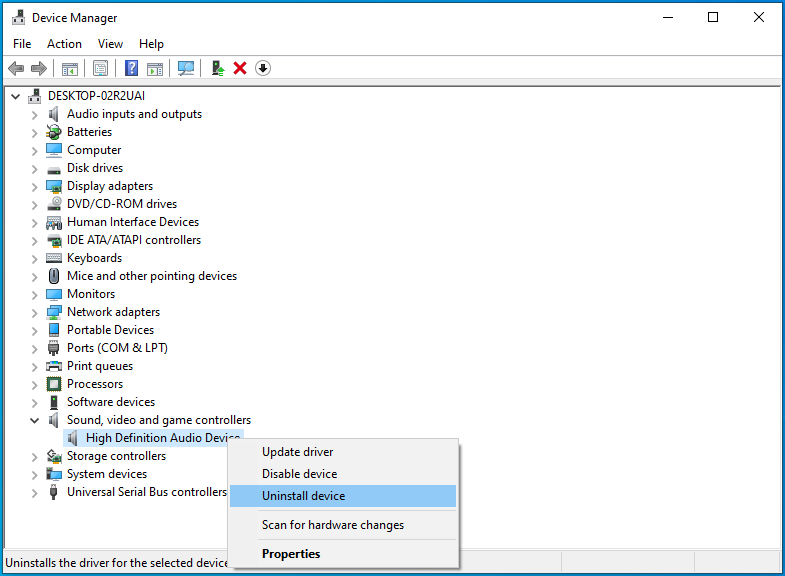This screenshot has height=576, width=785.
Task: Click the Help toolbar icon
Action: pyautogui.click(x=131, y=68)
